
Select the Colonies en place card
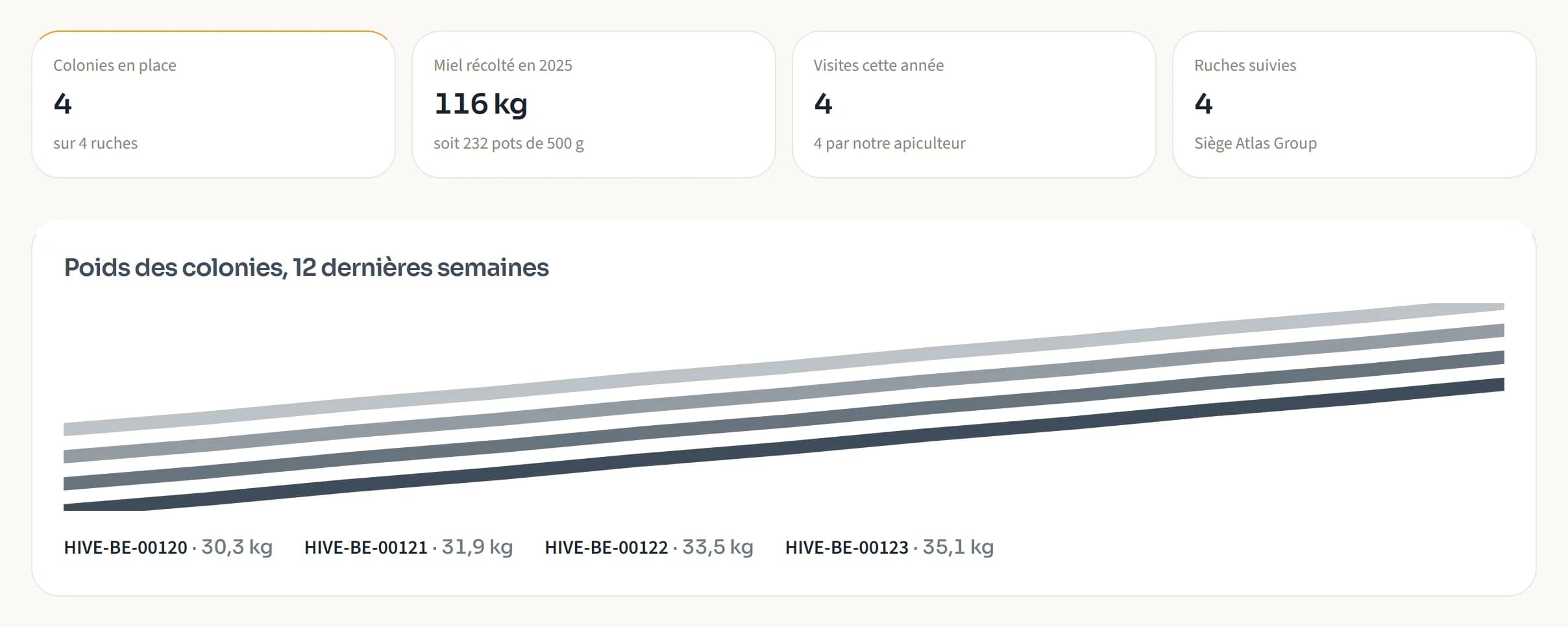[214, 104]
